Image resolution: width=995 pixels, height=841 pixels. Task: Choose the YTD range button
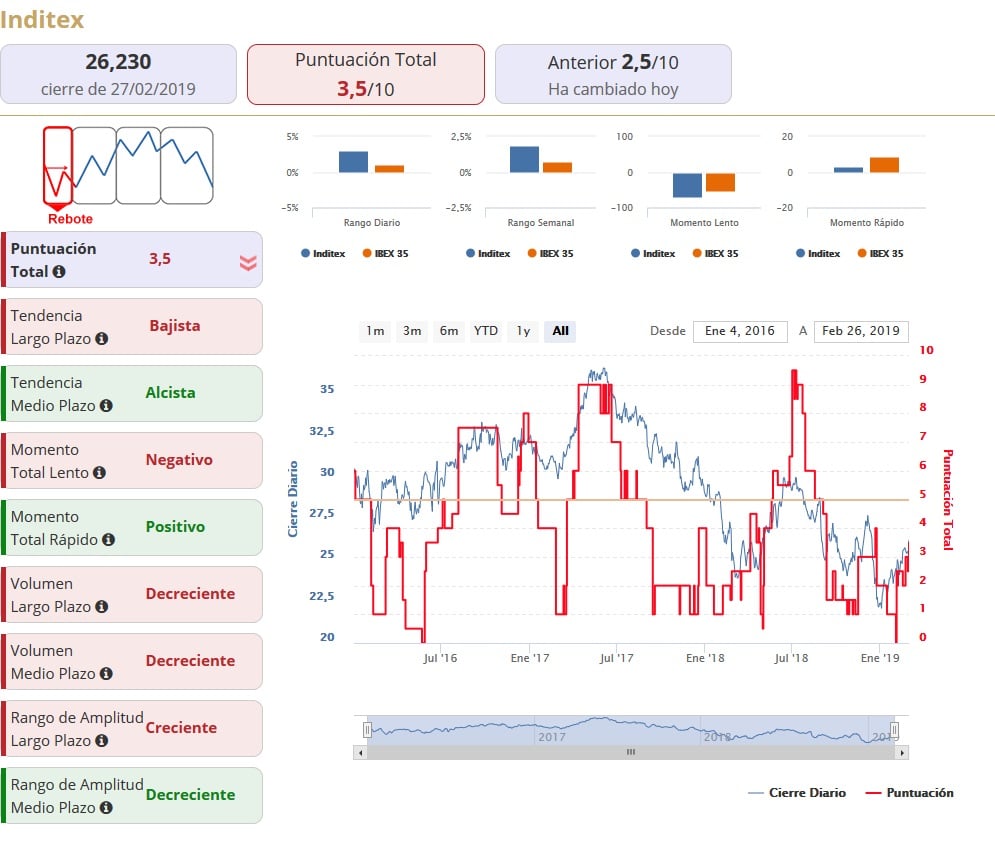(485, 331)
